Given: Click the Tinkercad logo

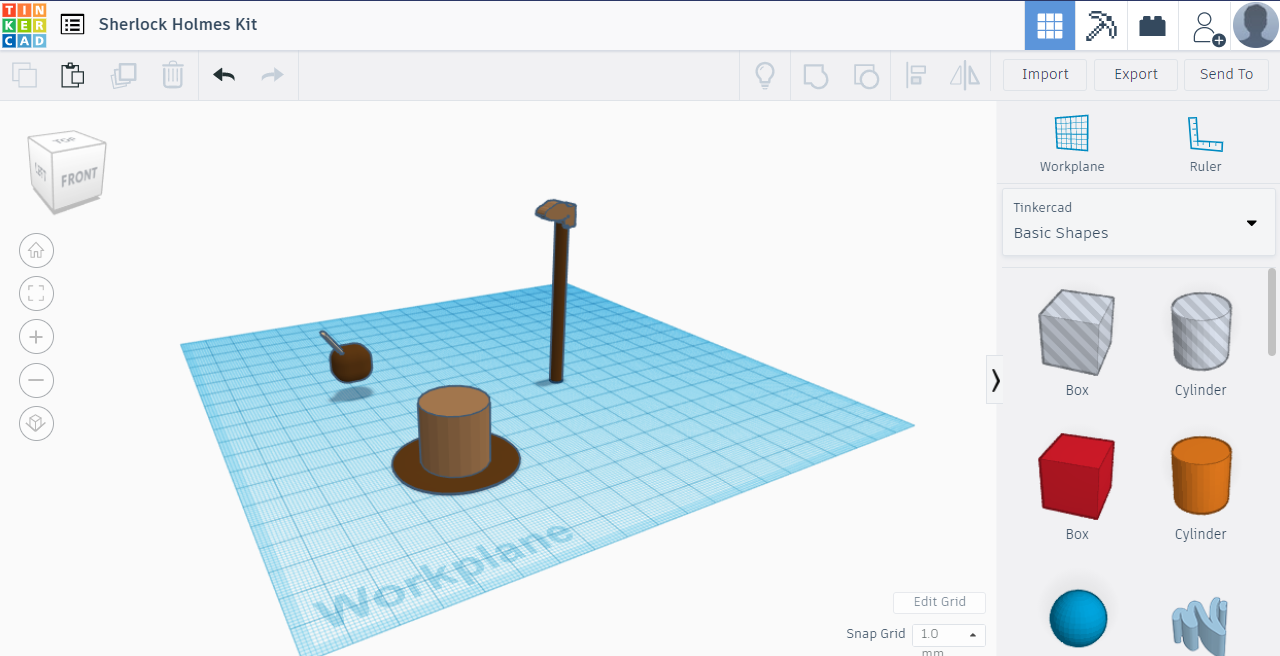Looking at the screenshot, I should [x=24, y=25].
